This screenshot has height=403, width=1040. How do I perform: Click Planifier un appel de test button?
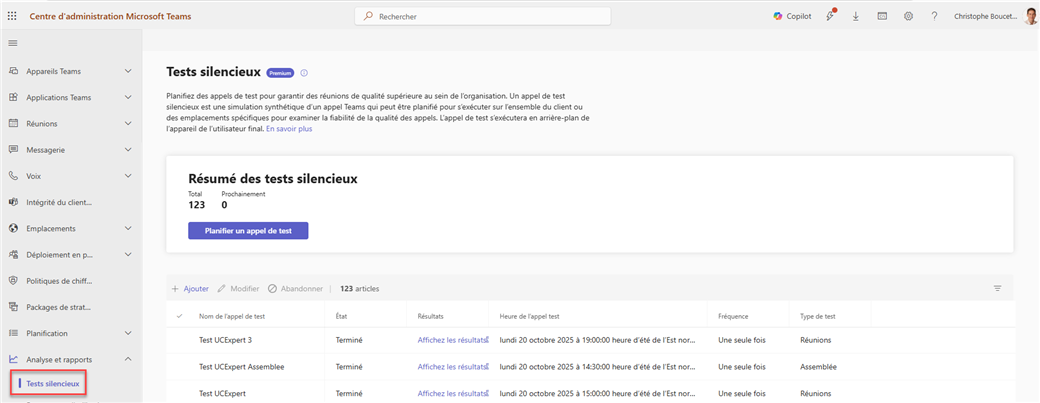tap(248, 231)
